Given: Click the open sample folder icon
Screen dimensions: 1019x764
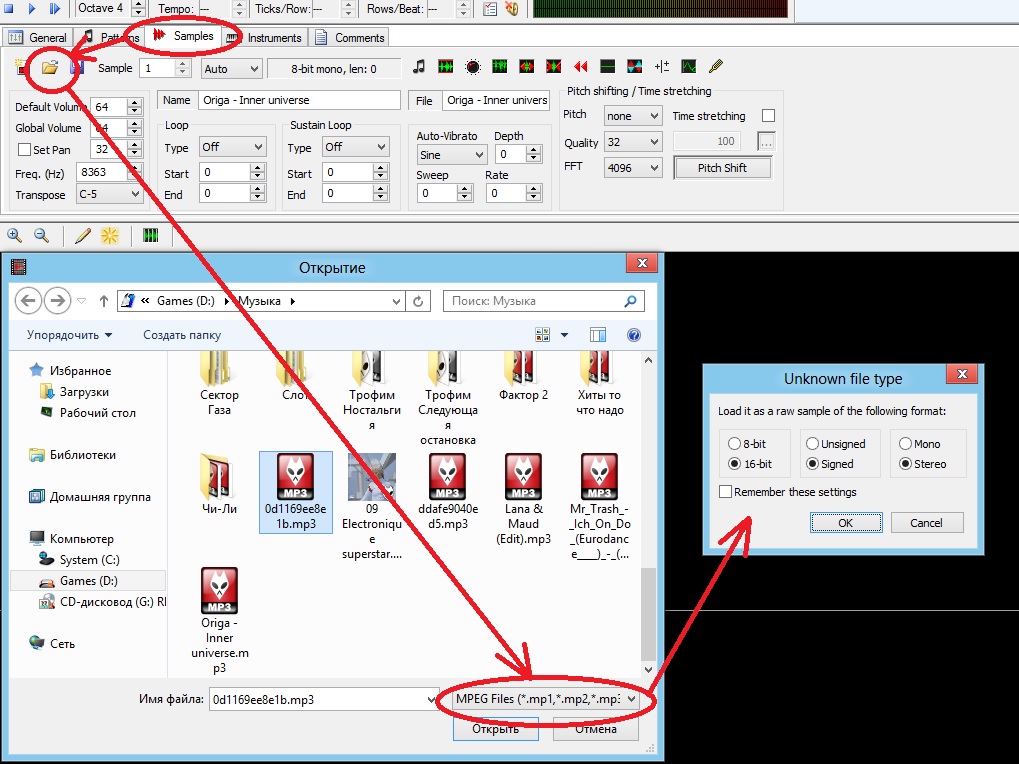Looking at the screenshot, I should coord(50,68).
